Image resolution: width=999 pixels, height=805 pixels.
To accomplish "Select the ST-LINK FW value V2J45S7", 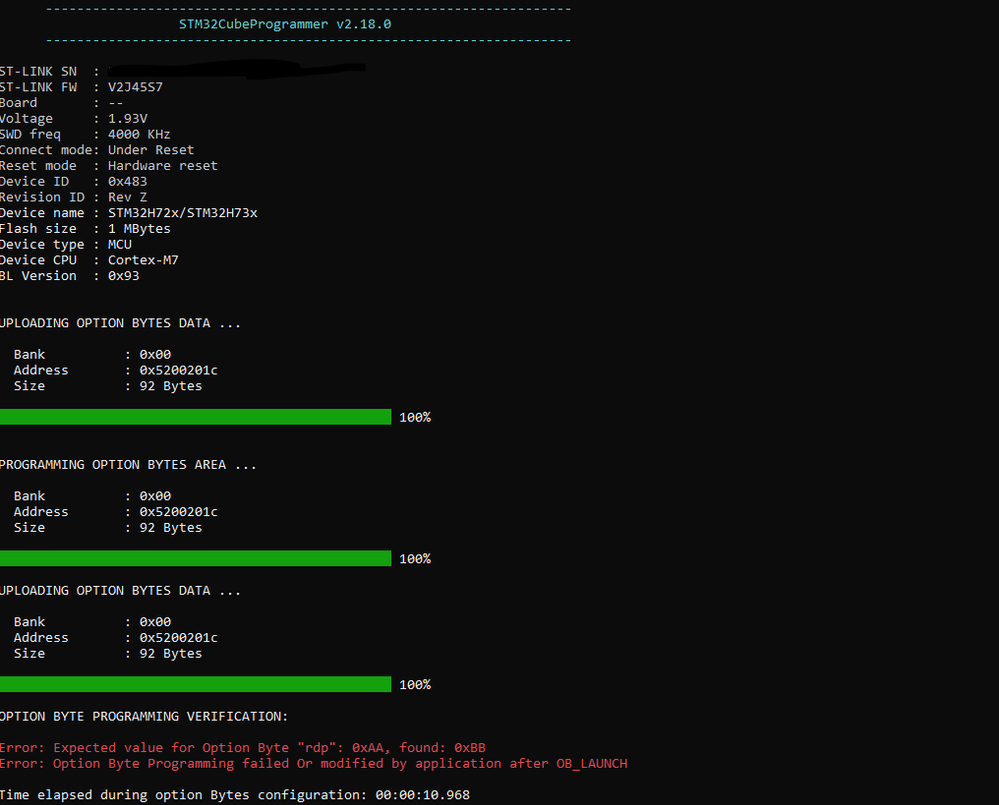I will (x=135, y=87).
